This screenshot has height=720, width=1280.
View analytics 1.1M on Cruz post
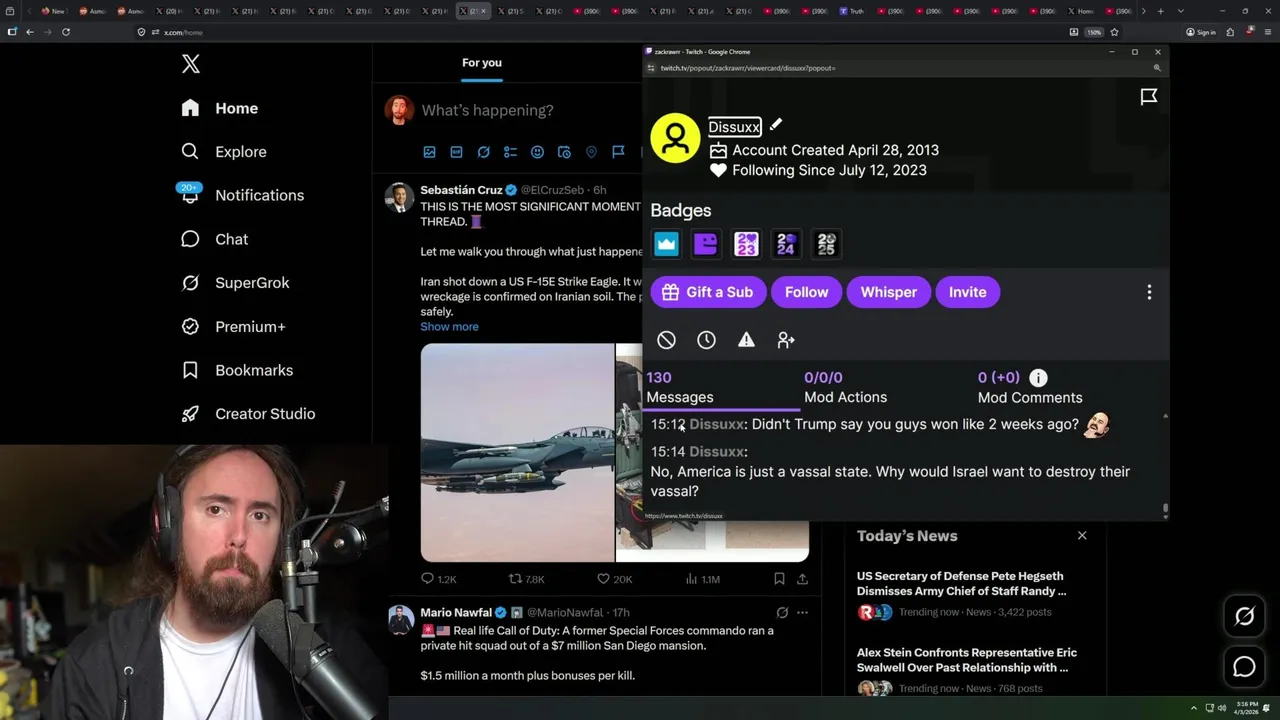click(703, 579)
